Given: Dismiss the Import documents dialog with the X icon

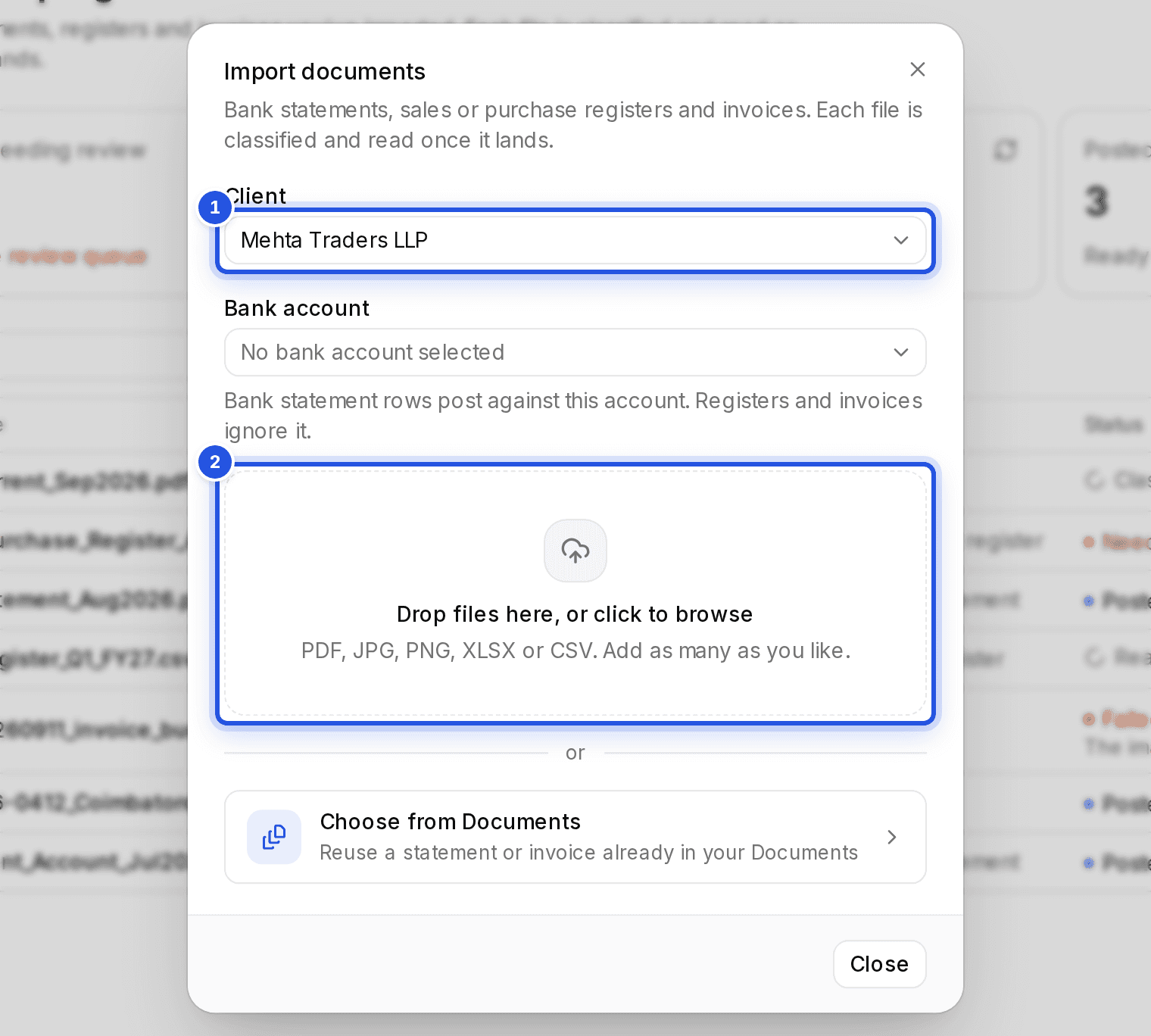Looking at the screenshot, I should 917,70.
